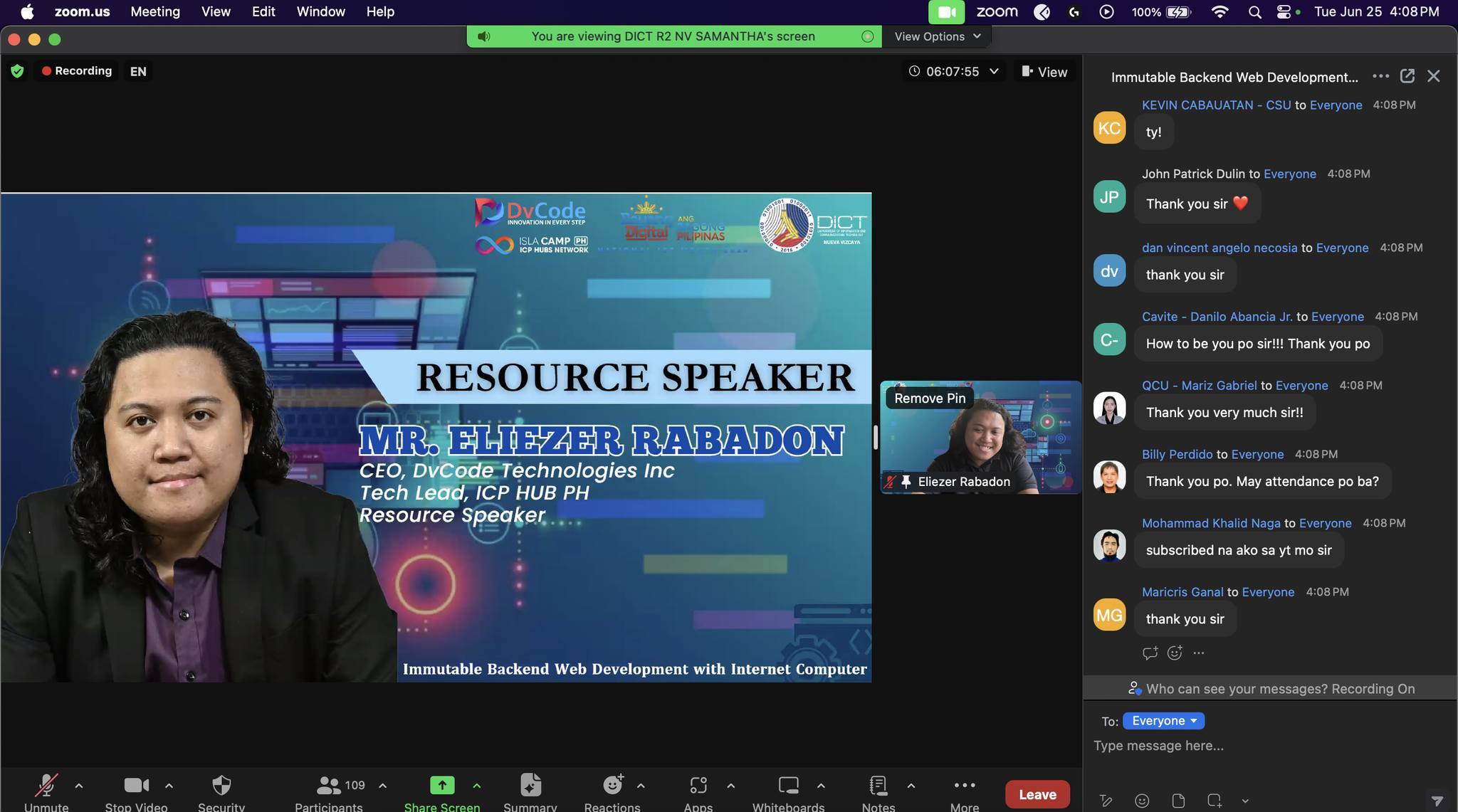Attach a file to the chat
This screenshot has height=812, width=1458.
[1178, 801]
